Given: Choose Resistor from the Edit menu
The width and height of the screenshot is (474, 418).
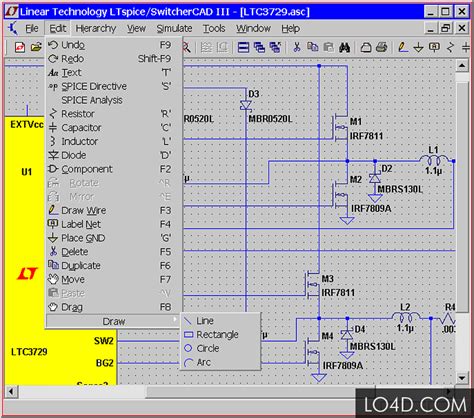Looking at the screenshot, I should pyautogui.click(x=113, y=114).
